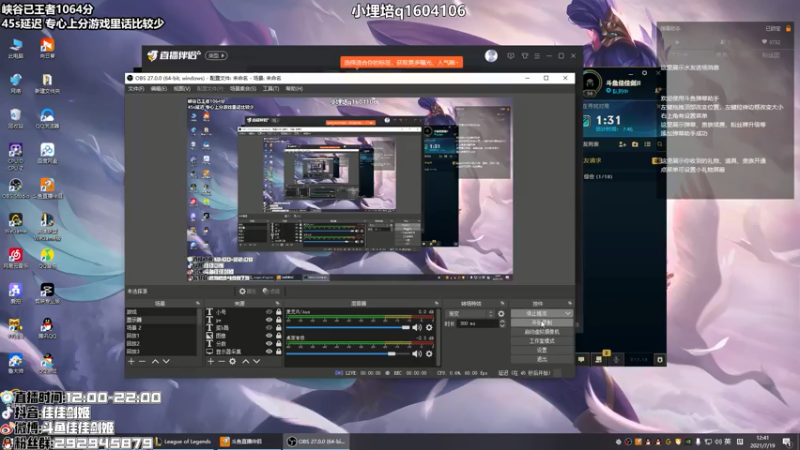The image size is (800, 450).
Task: Open League client settings gear near top
Action: [x=644, y=73]
